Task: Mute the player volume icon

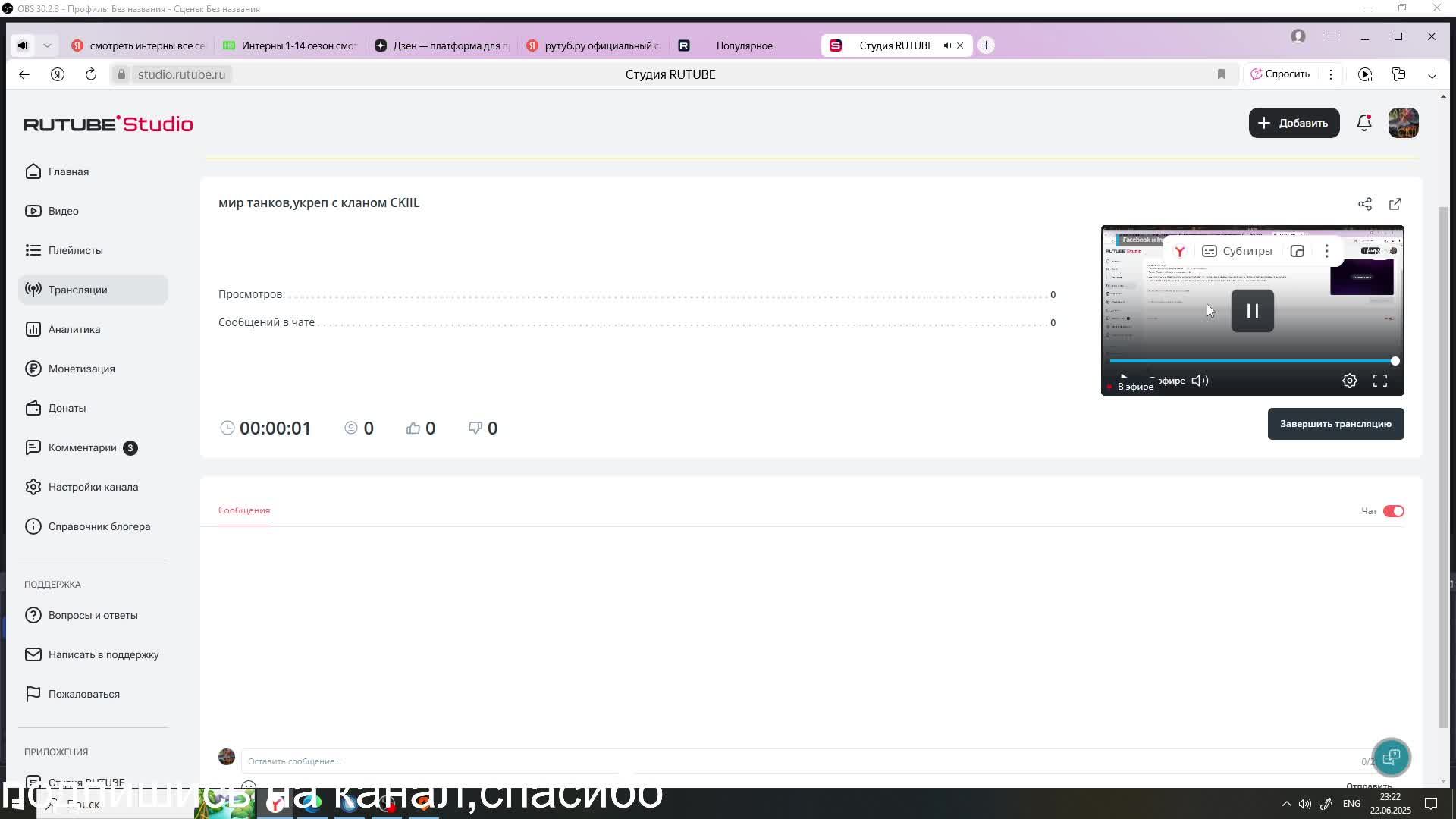Action: pyautogui.click(x=1200, y=381)
